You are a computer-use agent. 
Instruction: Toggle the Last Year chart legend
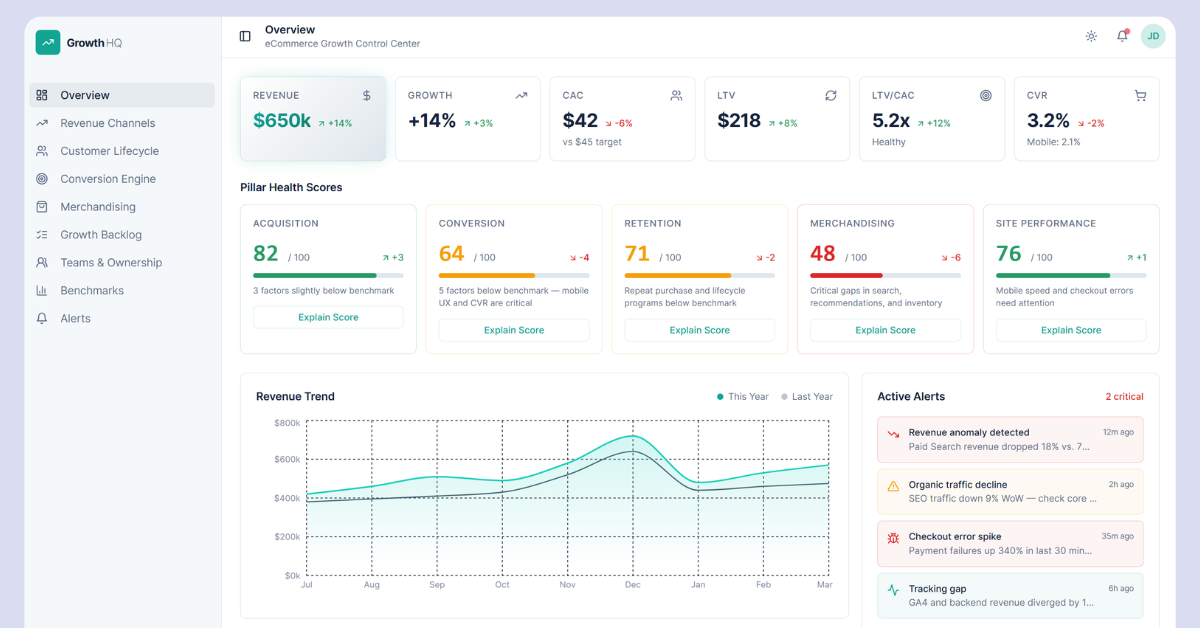[x=807, y=397]
